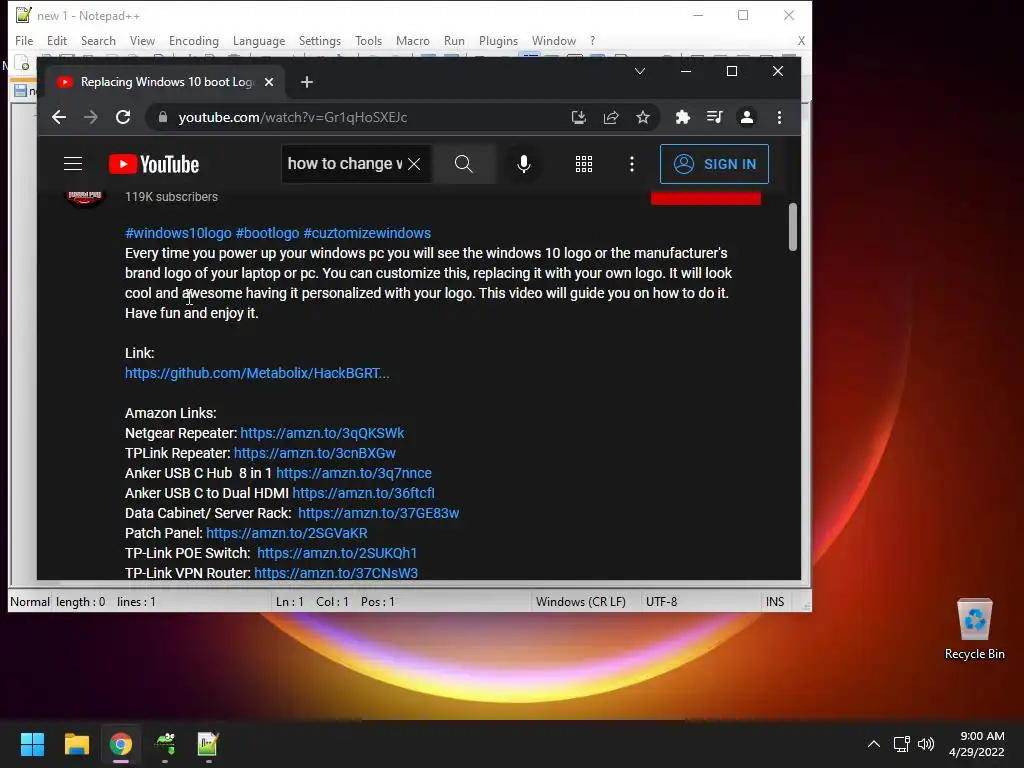Click the YouTube logo
This screenshot has width=1024, height=768.
pos(154,164)
